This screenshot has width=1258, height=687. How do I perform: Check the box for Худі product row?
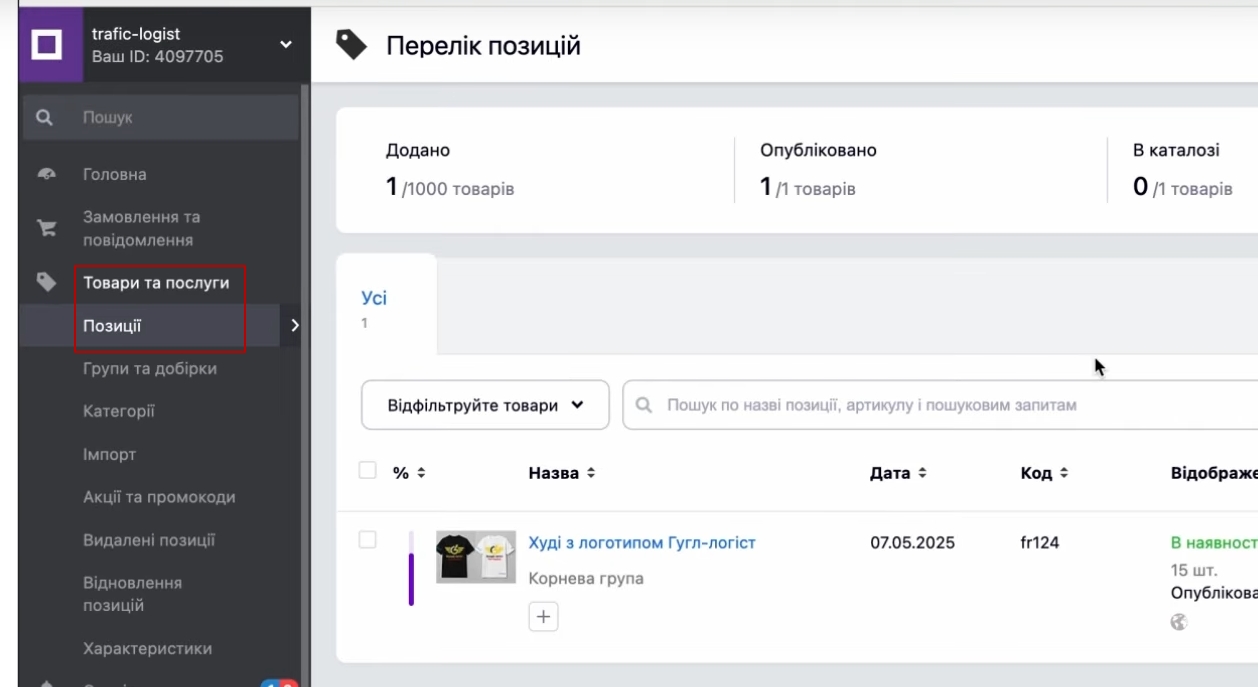coord(368,540)
